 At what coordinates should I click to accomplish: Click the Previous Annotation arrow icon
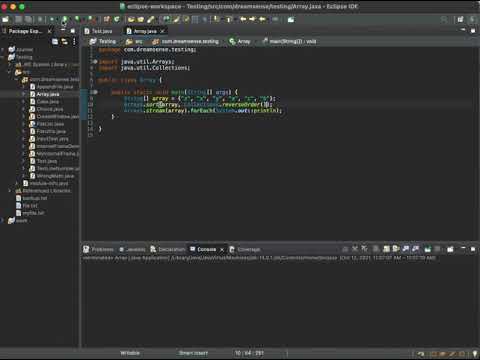coord(229,19)
